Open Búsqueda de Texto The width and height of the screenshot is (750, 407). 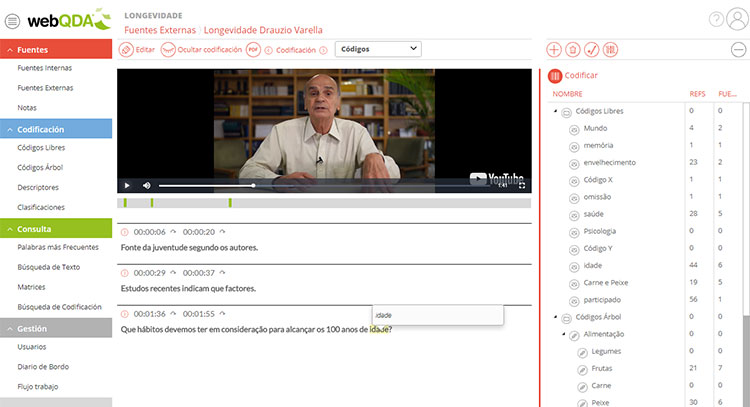tap(48, 267)
